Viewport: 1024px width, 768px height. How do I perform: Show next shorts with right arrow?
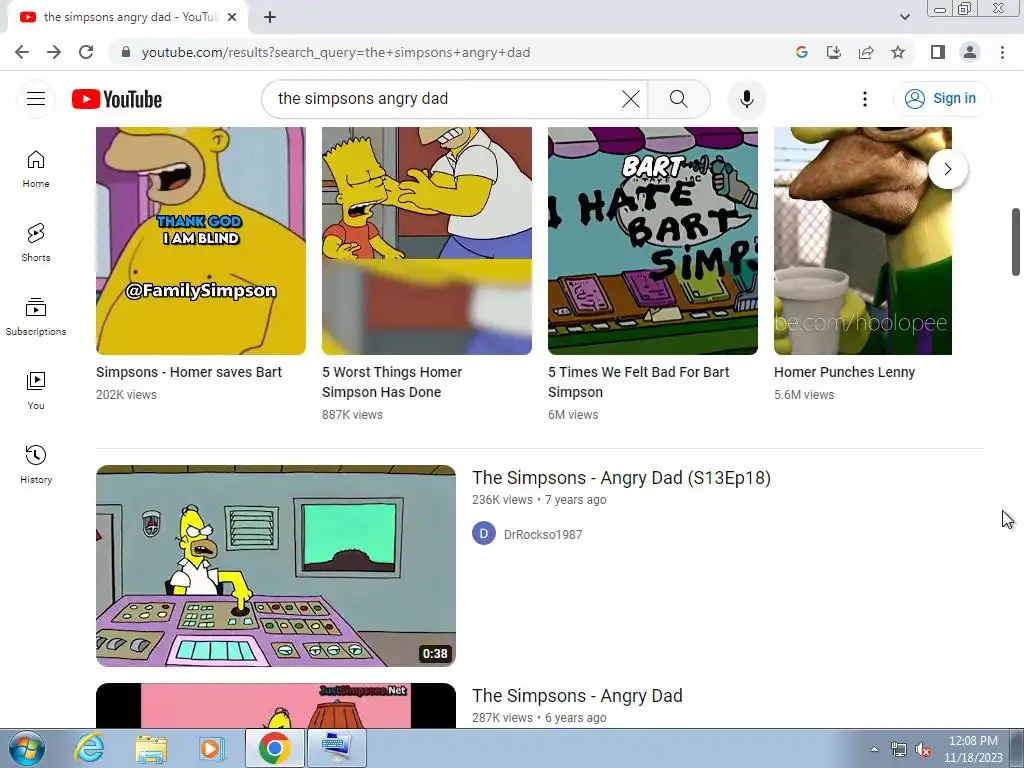tap(948, 169)
